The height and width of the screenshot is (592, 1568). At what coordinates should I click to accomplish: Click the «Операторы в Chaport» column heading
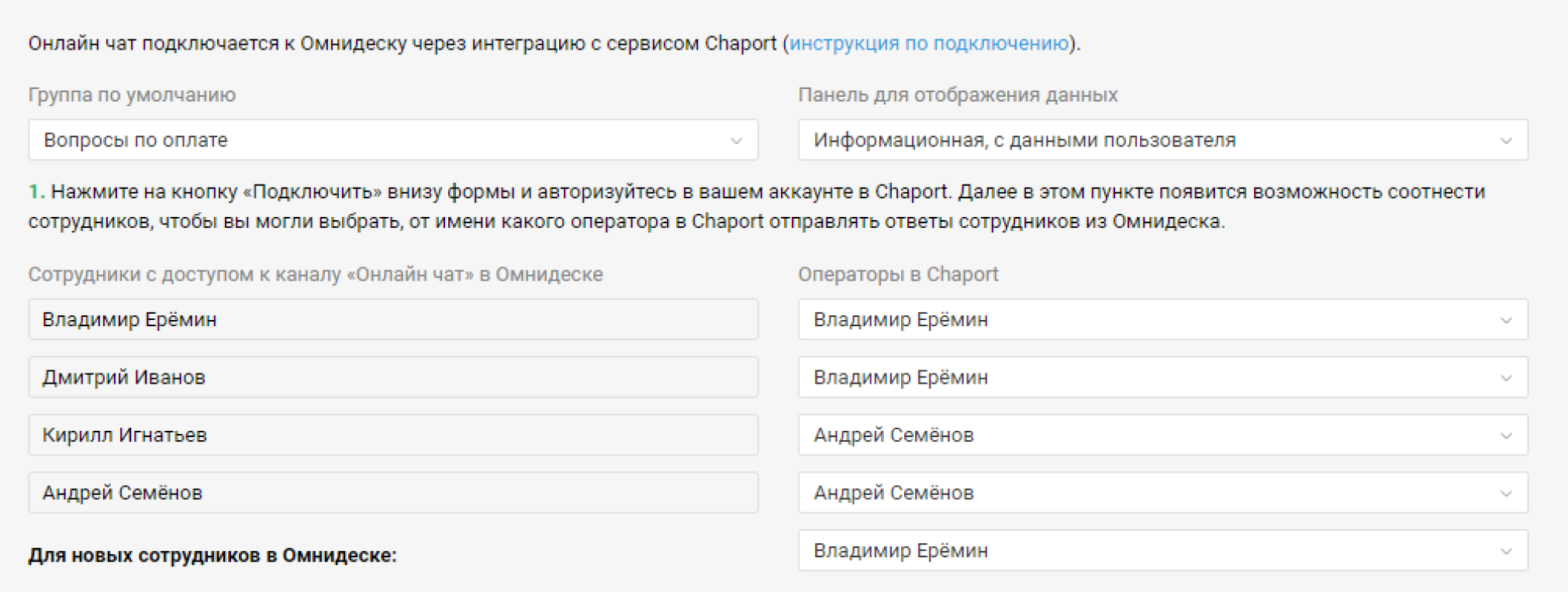click(898, 274)
